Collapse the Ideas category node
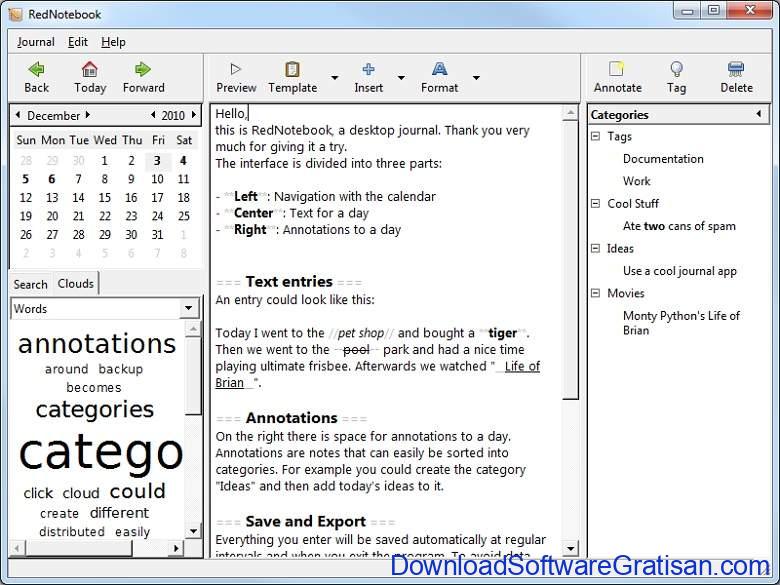 (595, 248)
